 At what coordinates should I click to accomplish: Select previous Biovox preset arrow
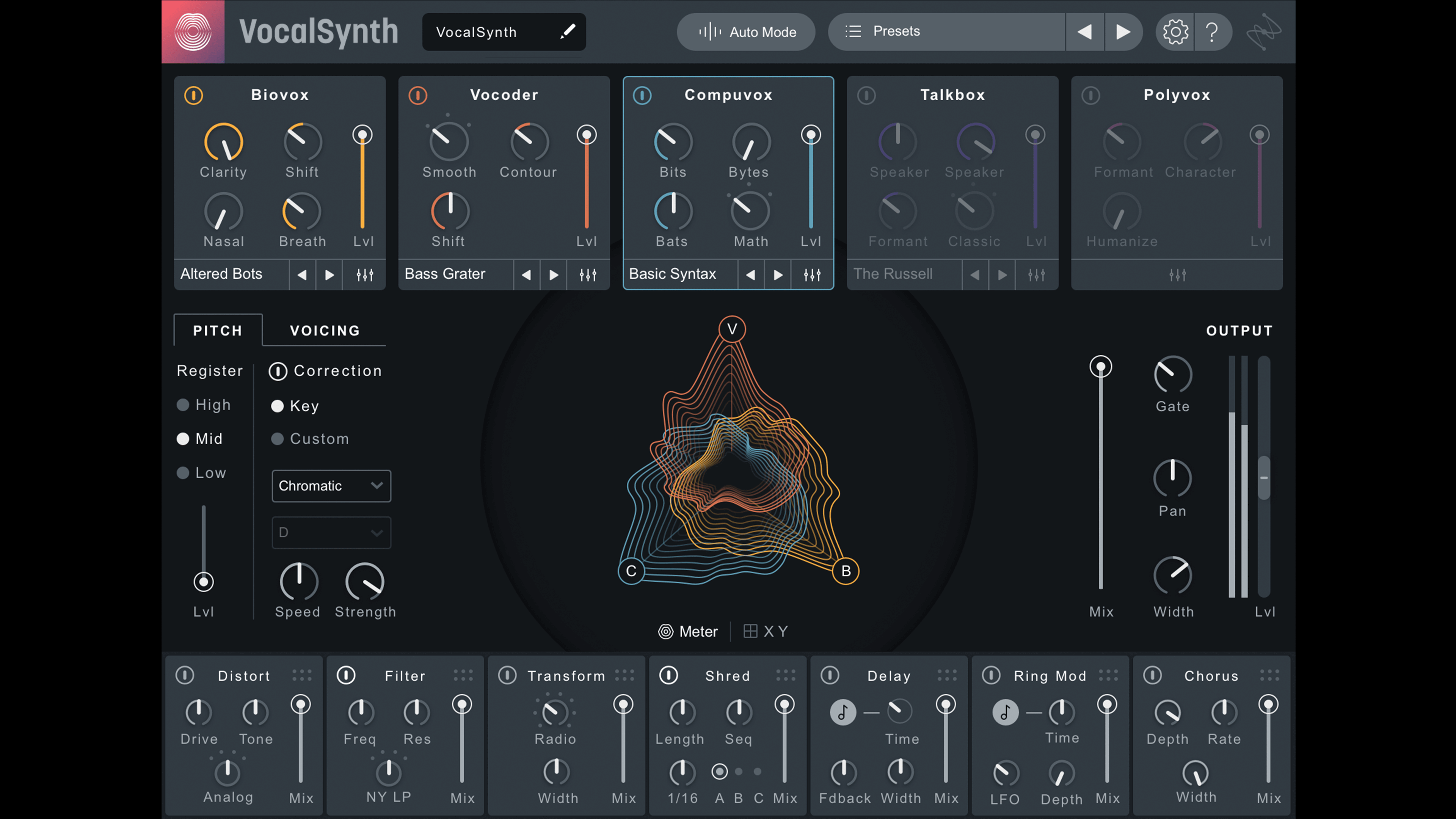302,275
